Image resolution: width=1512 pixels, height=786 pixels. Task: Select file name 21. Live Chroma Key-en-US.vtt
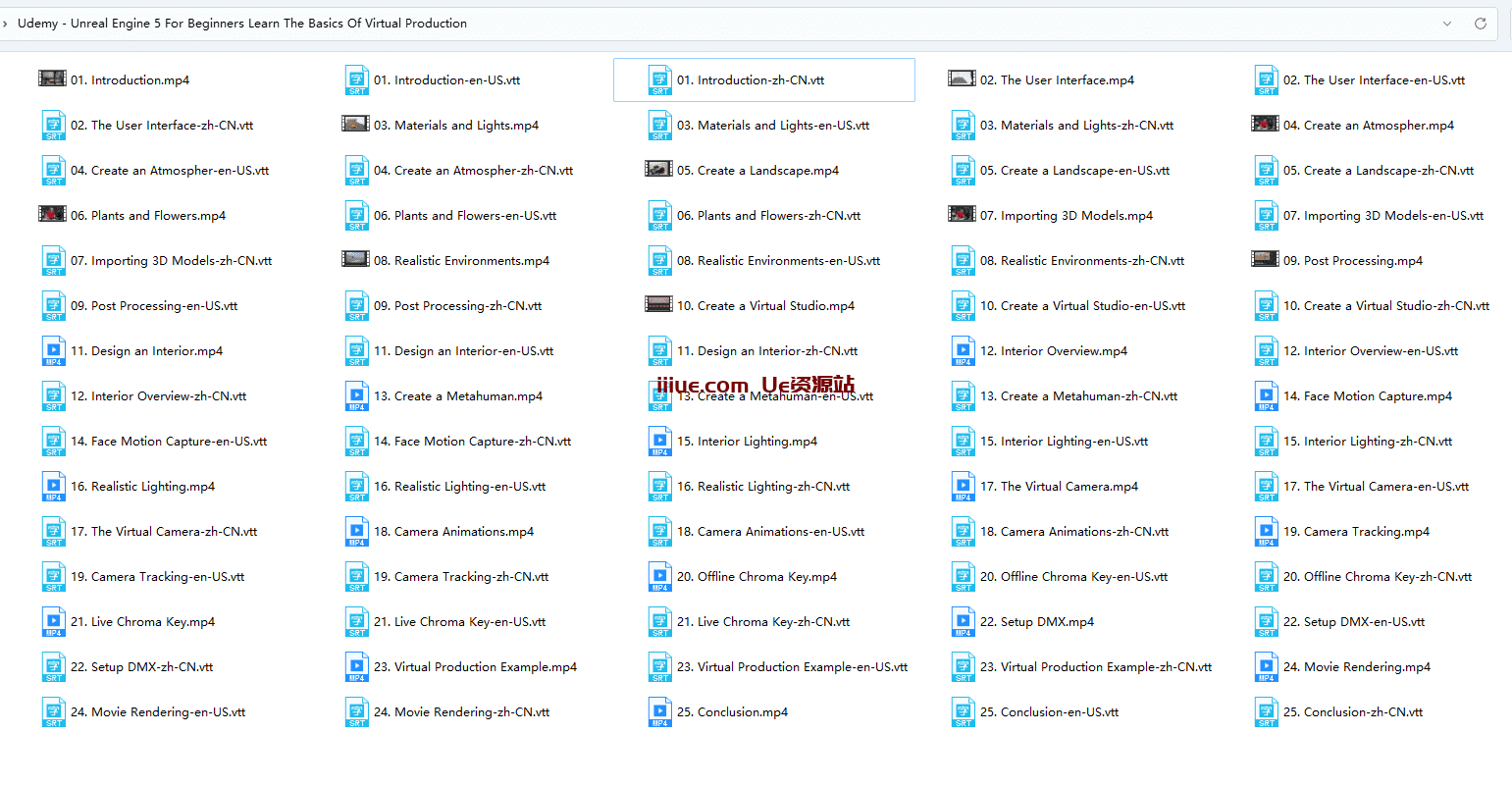460,622
